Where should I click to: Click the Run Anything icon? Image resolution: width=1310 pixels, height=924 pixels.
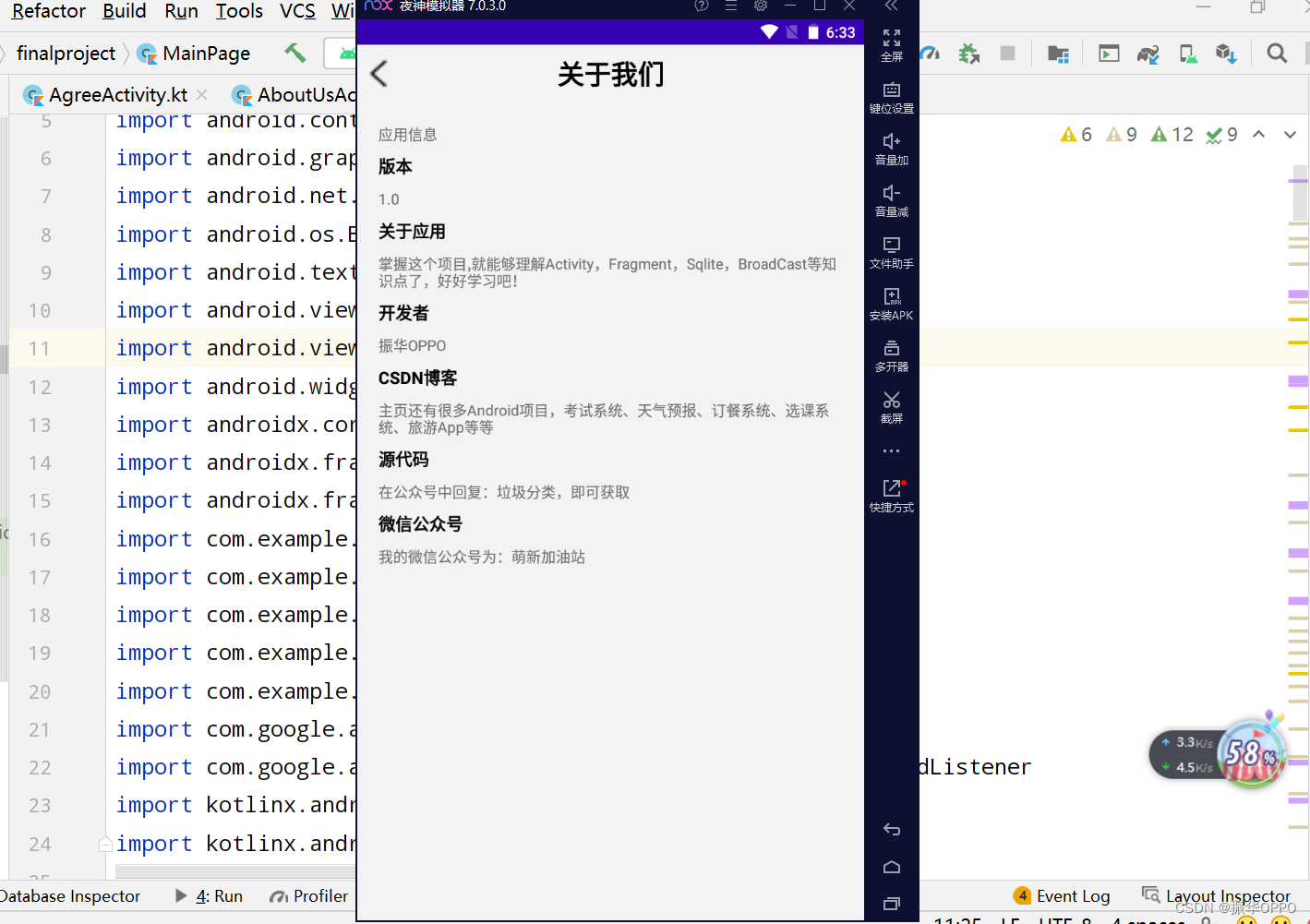(1109, 54)
